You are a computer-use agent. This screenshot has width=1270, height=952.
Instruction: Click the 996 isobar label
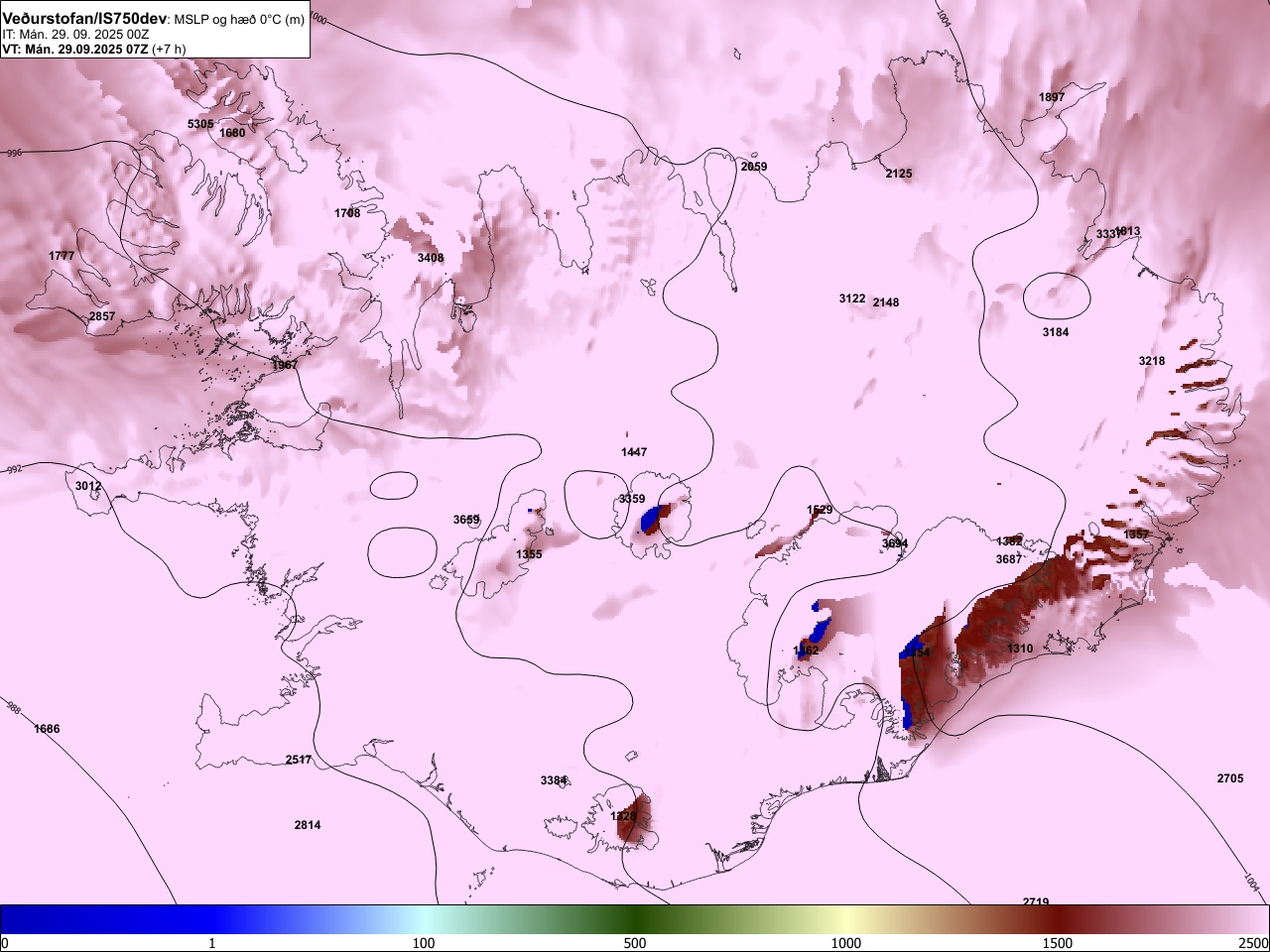(x=14, y=153)
